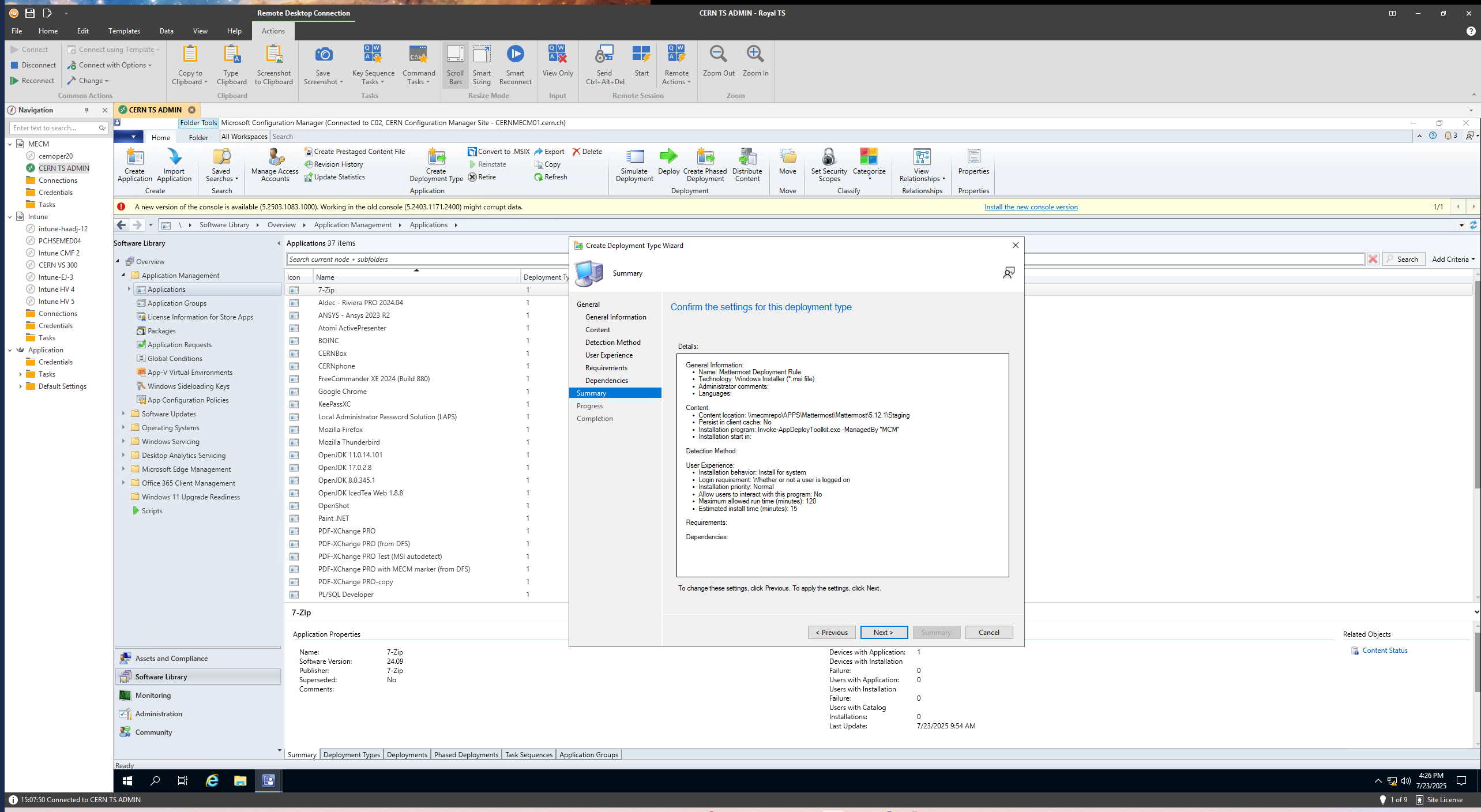Viewport: 1481px width, 812px height.
Task: Expand the Software Updates tree node
Action: coord(123,413)
